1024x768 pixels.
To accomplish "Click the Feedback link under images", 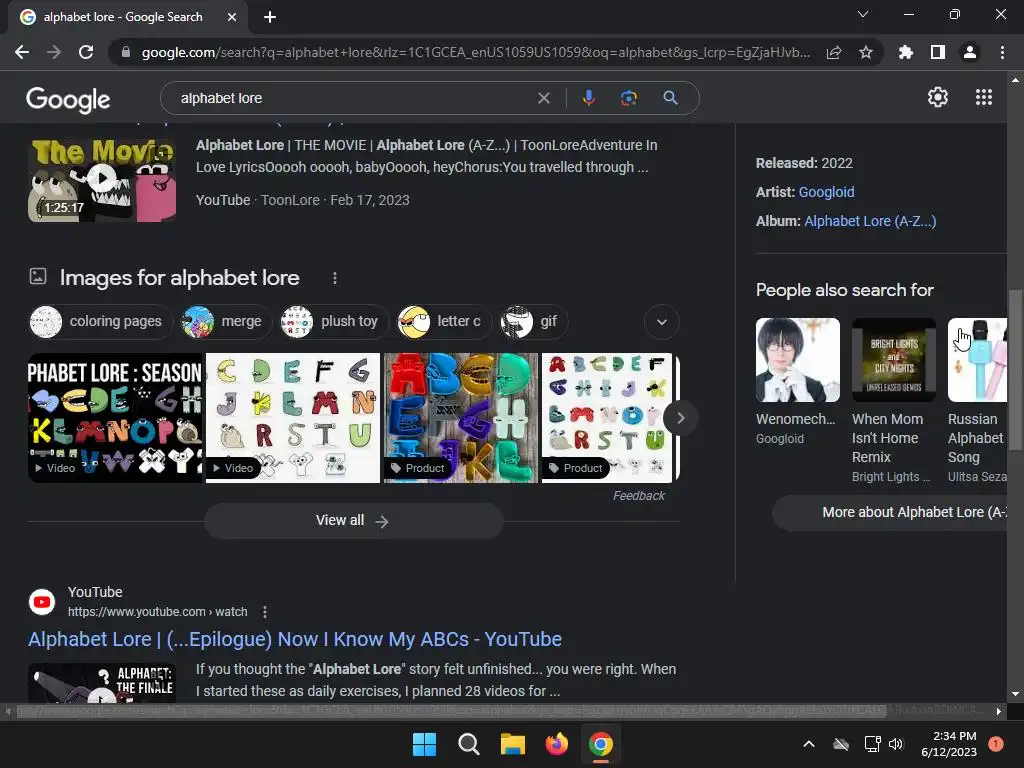I will tap(638, 496).
